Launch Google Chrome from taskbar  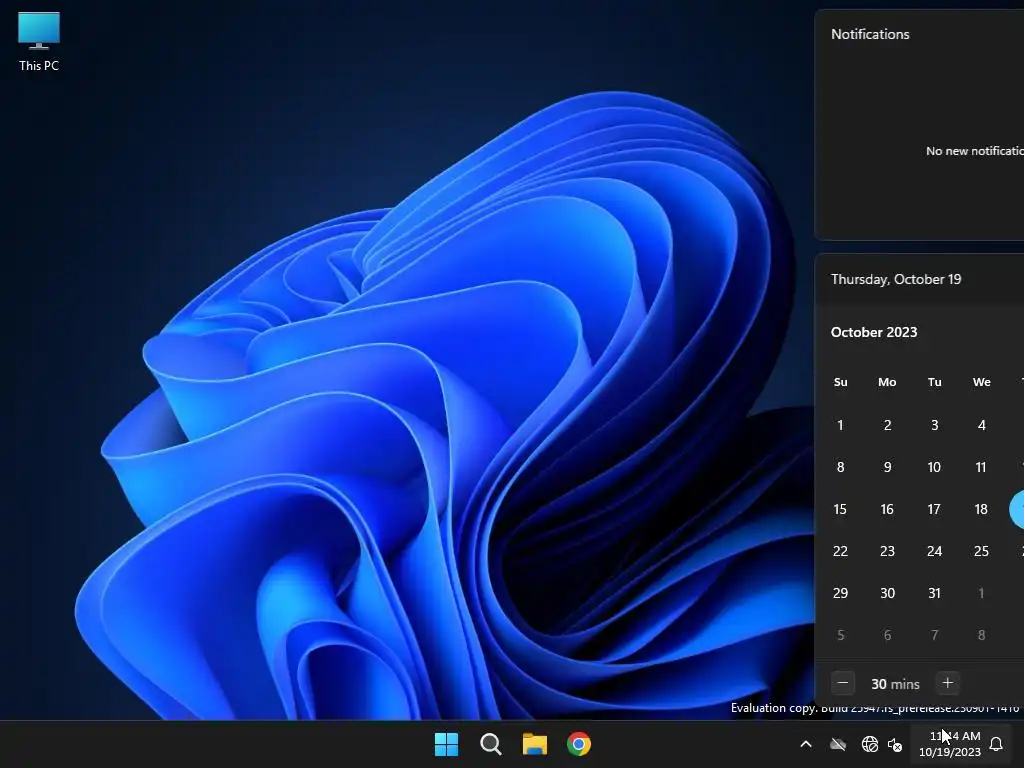pos(579,744)
